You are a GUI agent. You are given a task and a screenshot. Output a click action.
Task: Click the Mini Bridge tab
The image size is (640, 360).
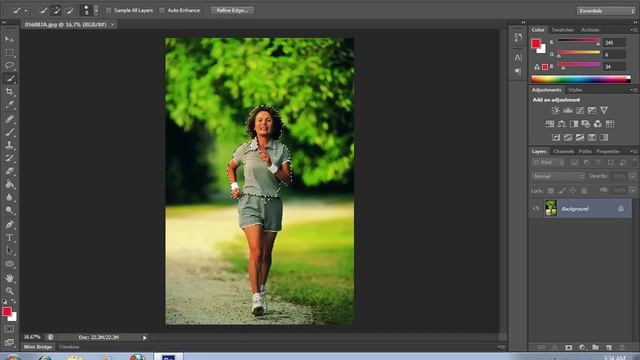click(38, 347)
